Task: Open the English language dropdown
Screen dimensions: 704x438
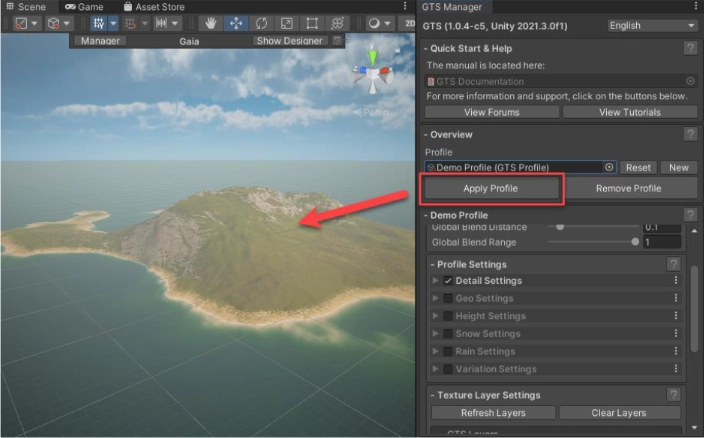Action: click(652, 26)
